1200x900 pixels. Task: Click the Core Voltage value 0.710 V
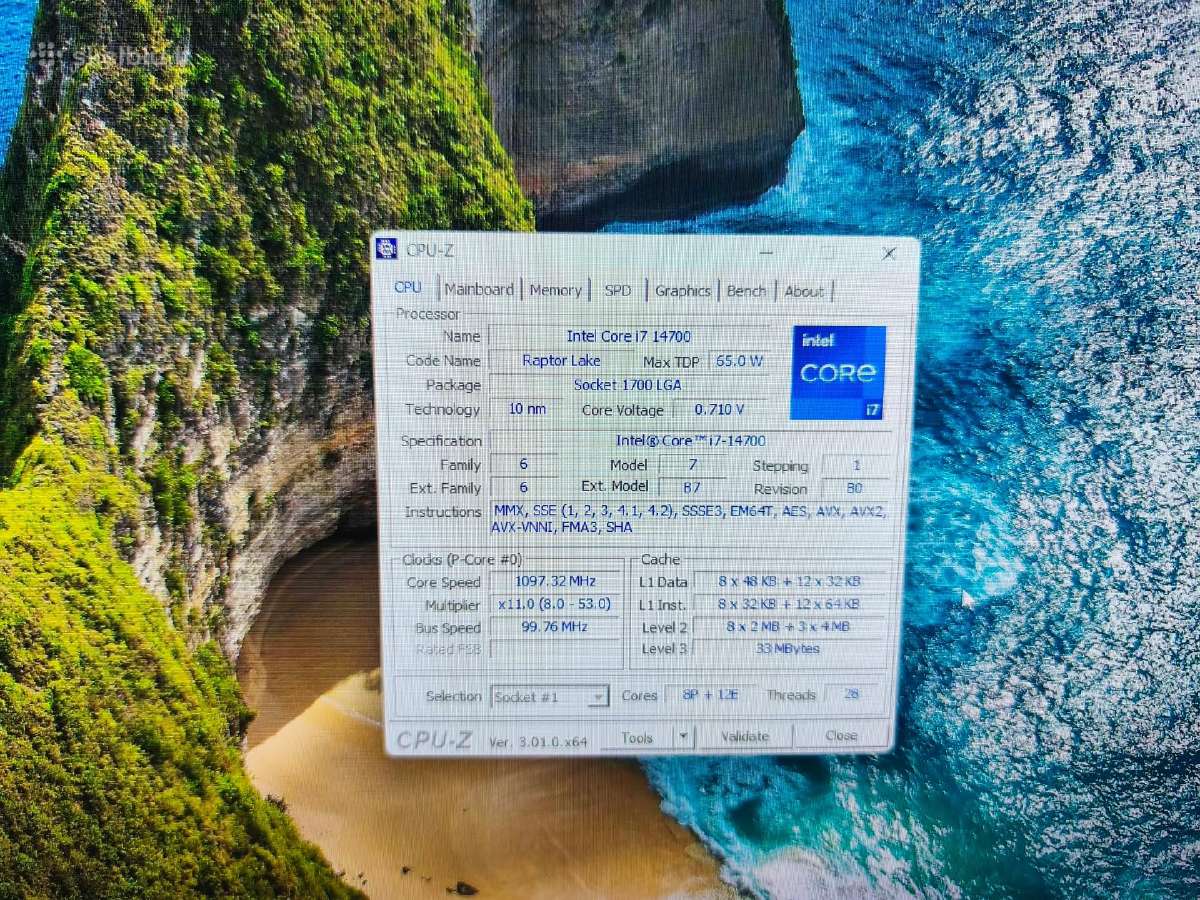[x=721, y=410]
